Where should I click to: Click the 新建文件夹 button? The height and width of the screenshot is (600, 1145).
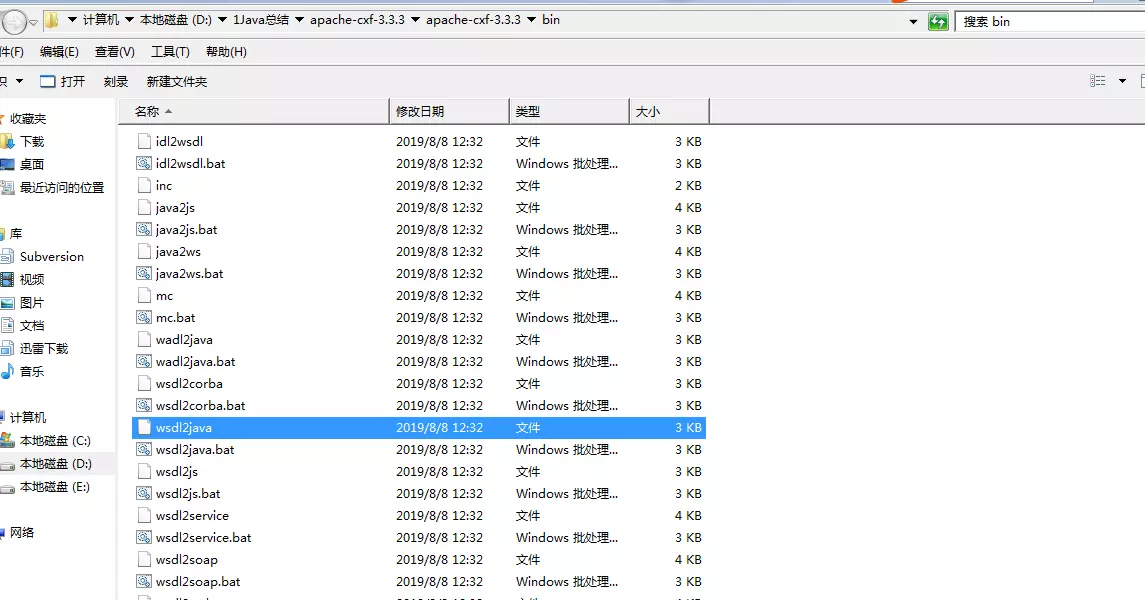tap(177, 82)
